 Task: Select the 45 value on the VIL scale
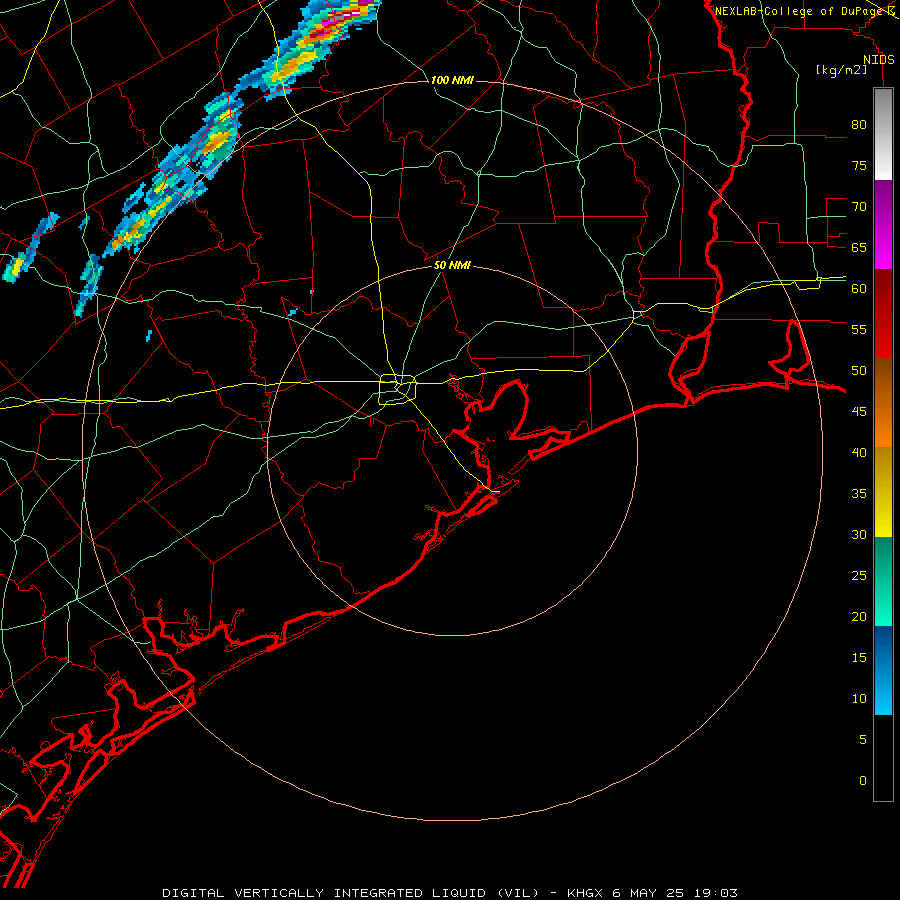pyautogui.click(x=859, y=412)
